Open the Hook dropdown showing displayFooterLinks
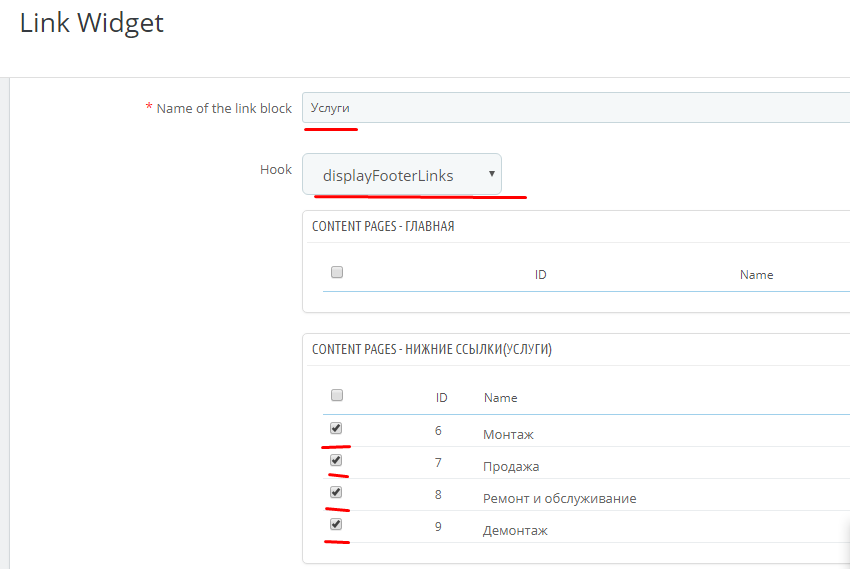The width and height of the screenshot is (850, 569). click(402, 175)
